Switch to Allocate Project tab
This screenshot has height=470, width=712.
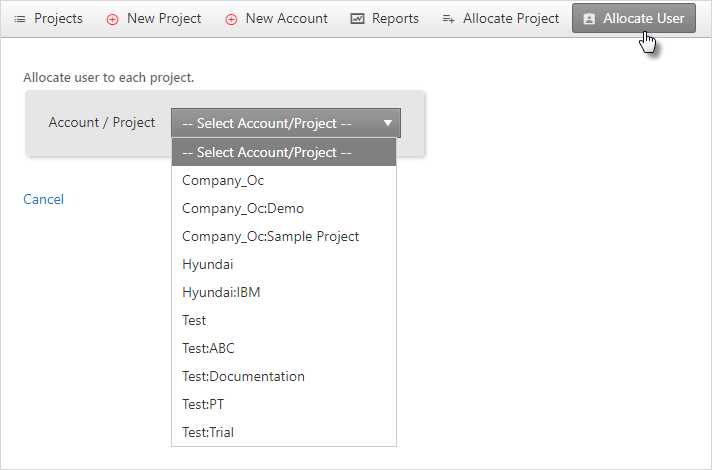501,19
